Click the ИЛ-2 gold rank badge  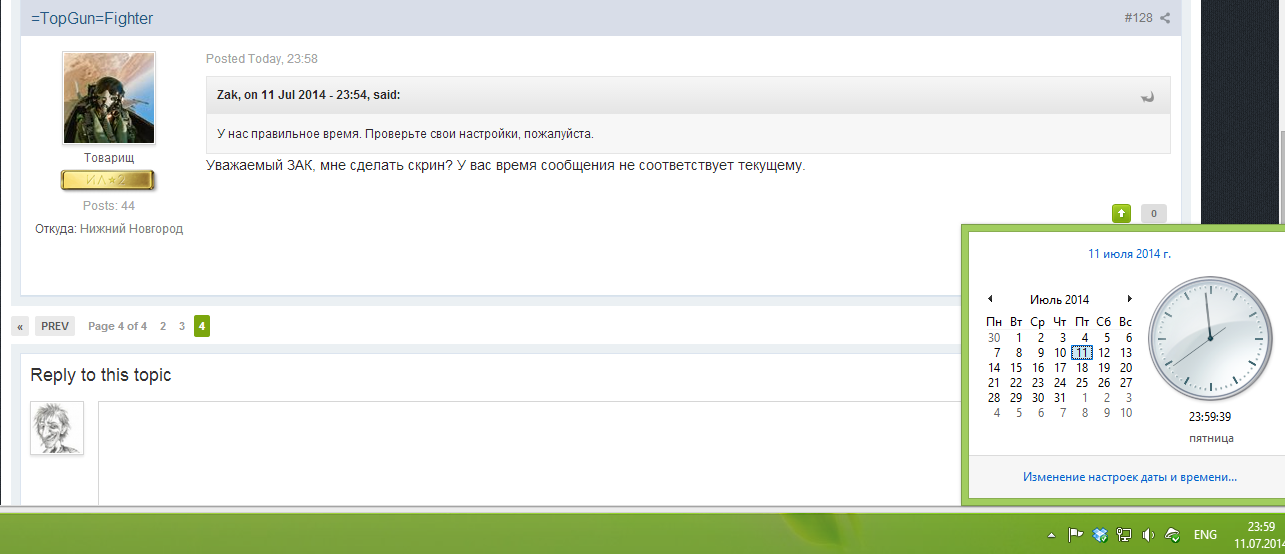tap(108, 180)
